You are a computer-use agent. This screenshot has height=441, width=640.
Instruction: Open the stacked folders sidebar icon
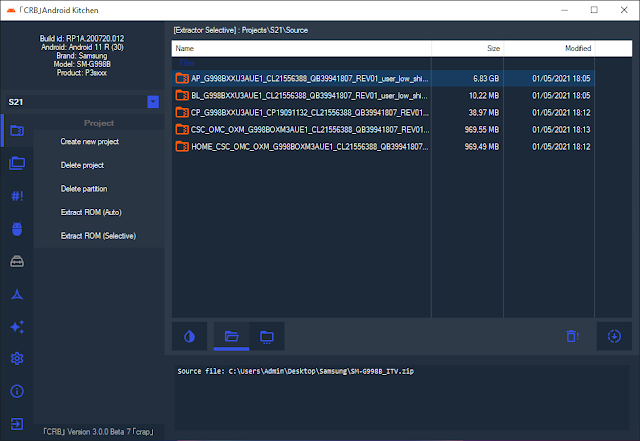click(x=17, y=163)
